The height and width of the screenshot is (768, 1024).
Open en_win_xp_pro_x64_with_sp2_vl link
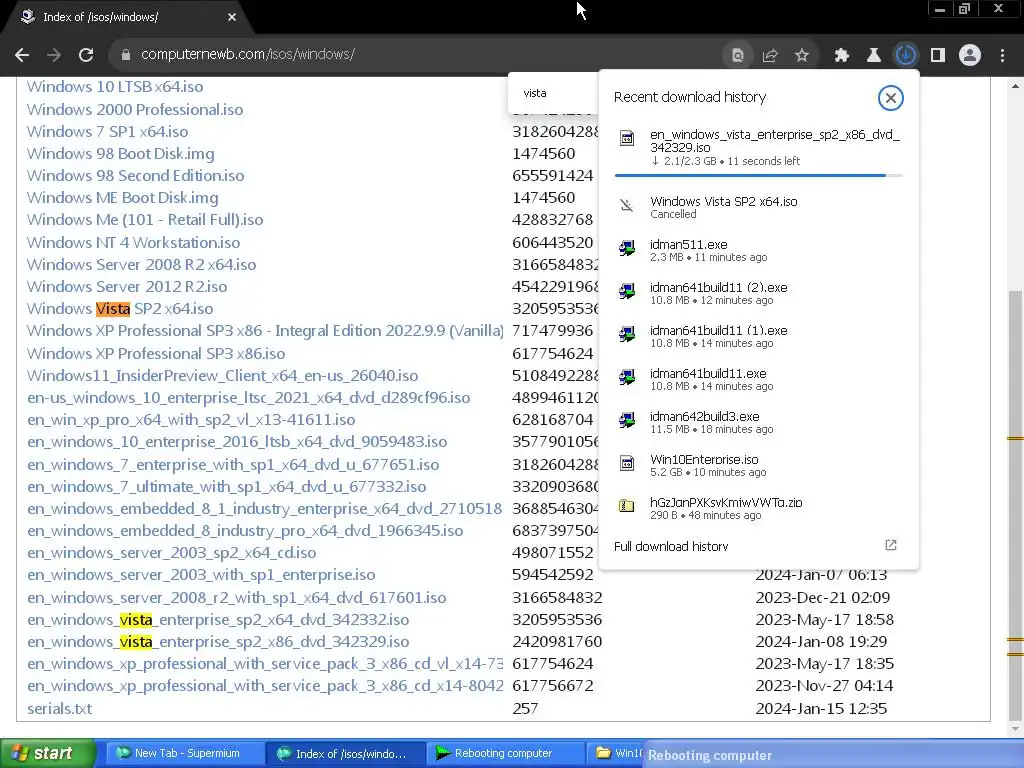click(x=191, y=420)
